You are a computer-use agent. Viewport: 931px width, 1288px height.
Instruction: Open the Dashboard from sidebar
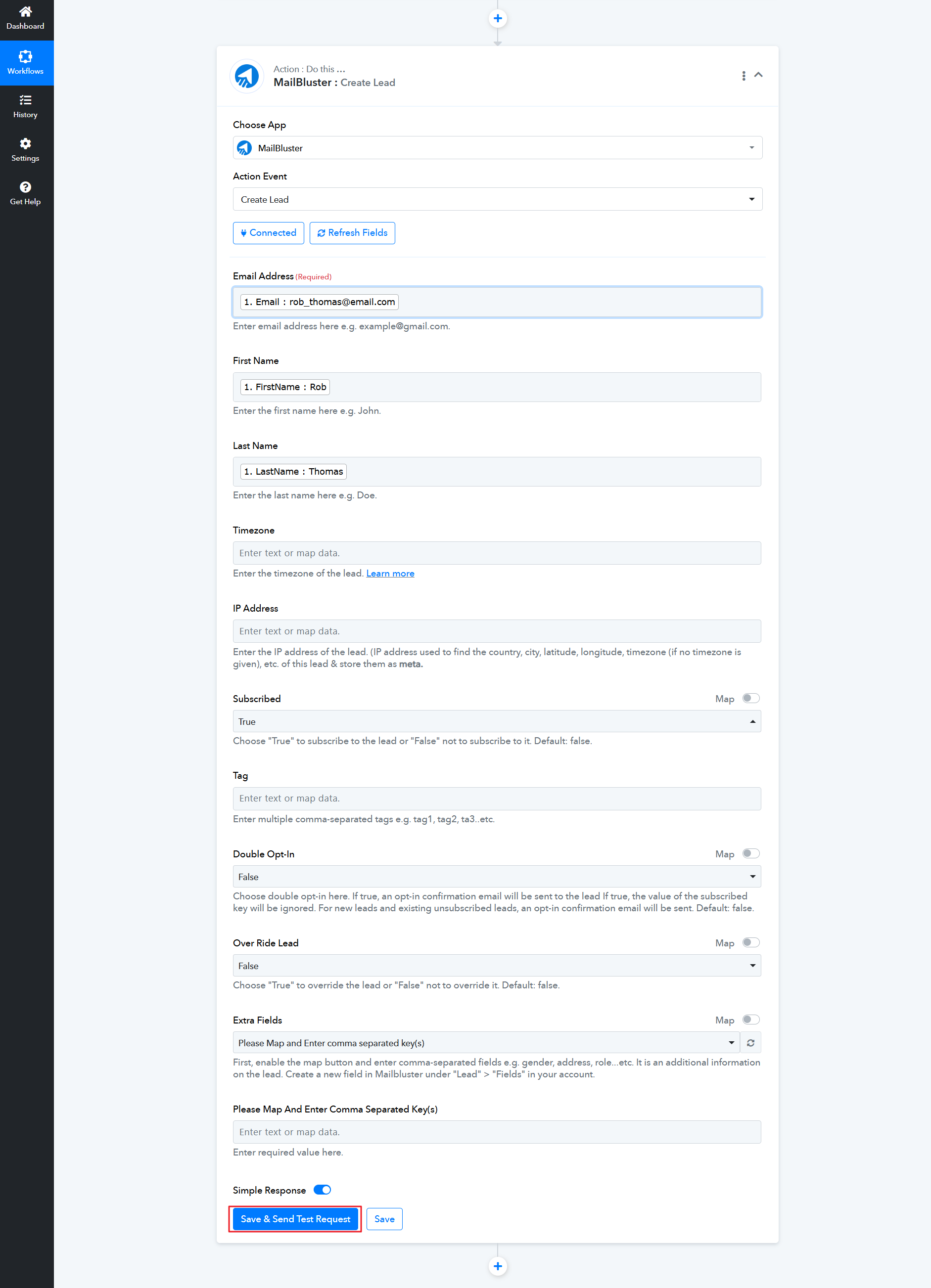tap(26, 18)
